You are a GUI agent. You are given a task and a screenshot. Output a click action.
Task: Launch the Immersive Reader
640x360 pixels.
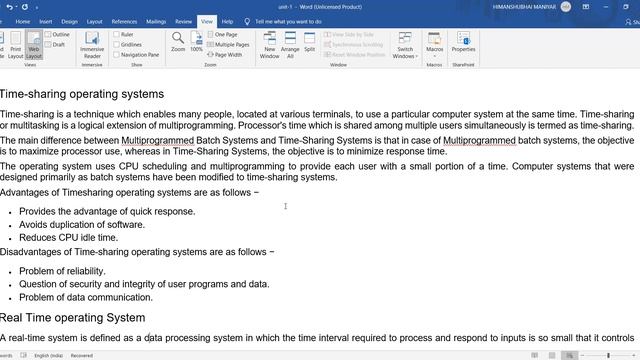tap(92, 44)
